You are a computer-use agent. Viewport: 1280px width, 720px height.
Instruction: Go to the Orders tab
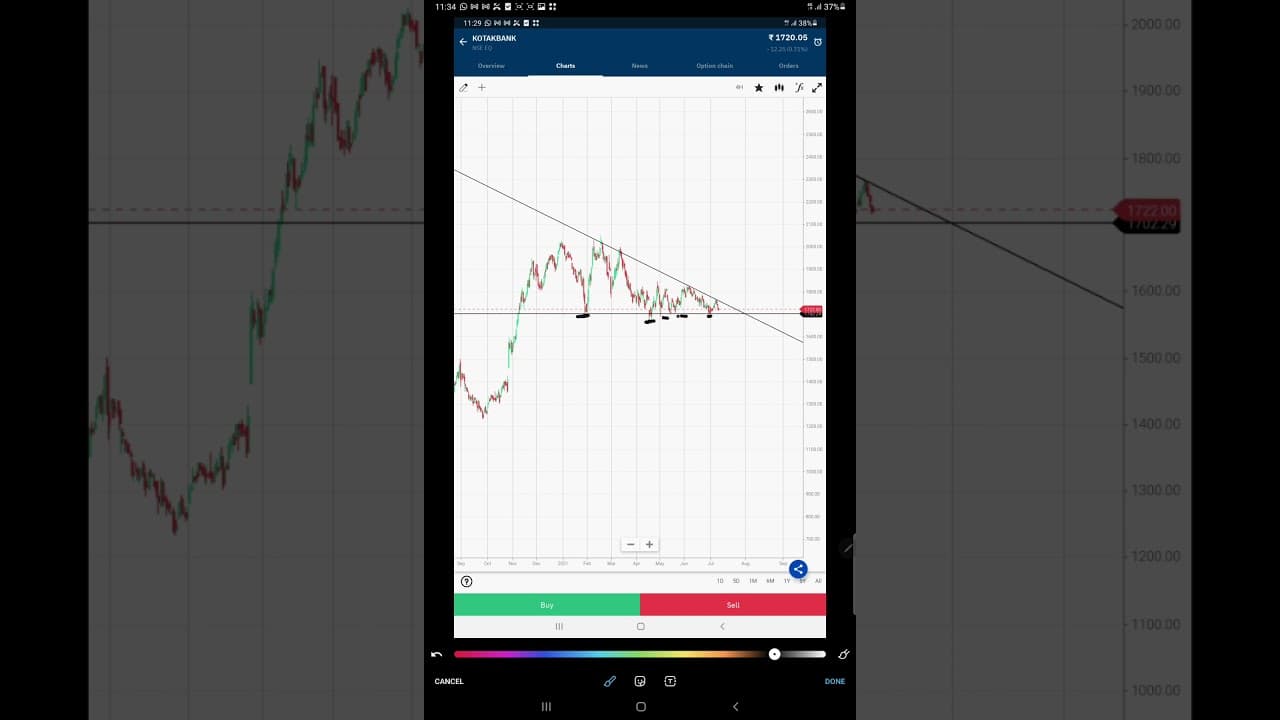point(789,66)
